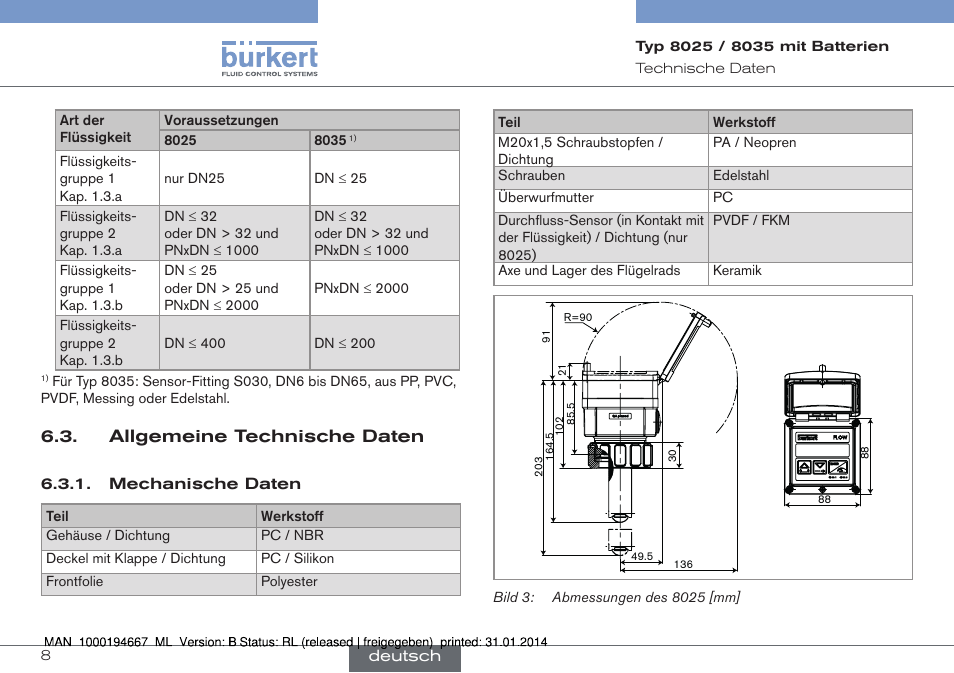
Task: Click footnote 'Für Typ 8035: Sensor-Fitting S030'
Action: click(248, 390)
